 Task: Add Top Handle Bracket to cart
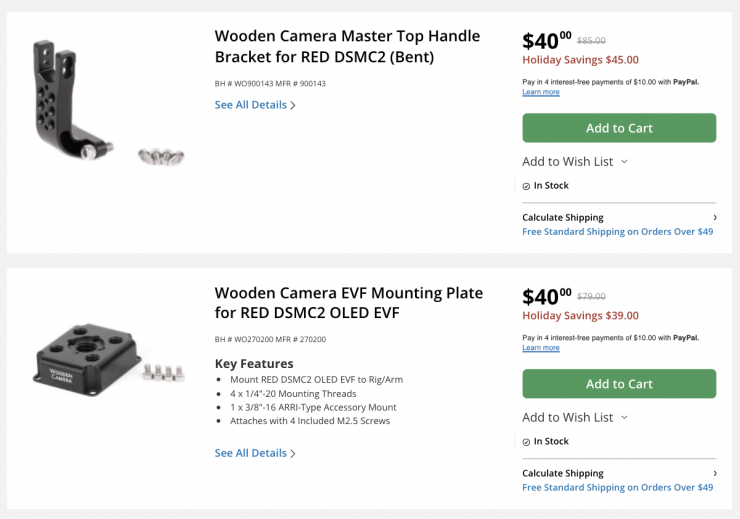click(x=619, y=128)
